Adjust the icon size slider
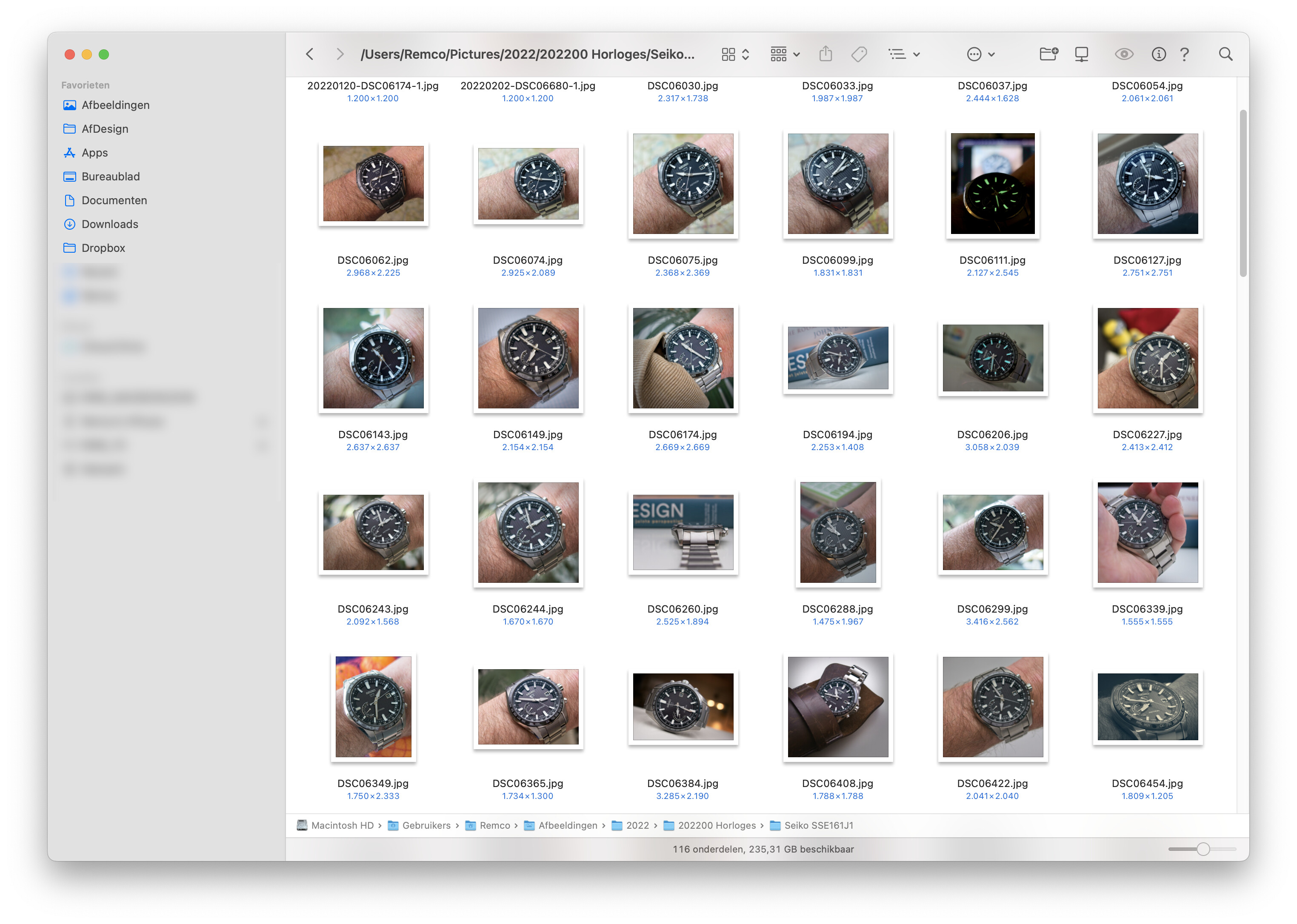 [1202, 849]
